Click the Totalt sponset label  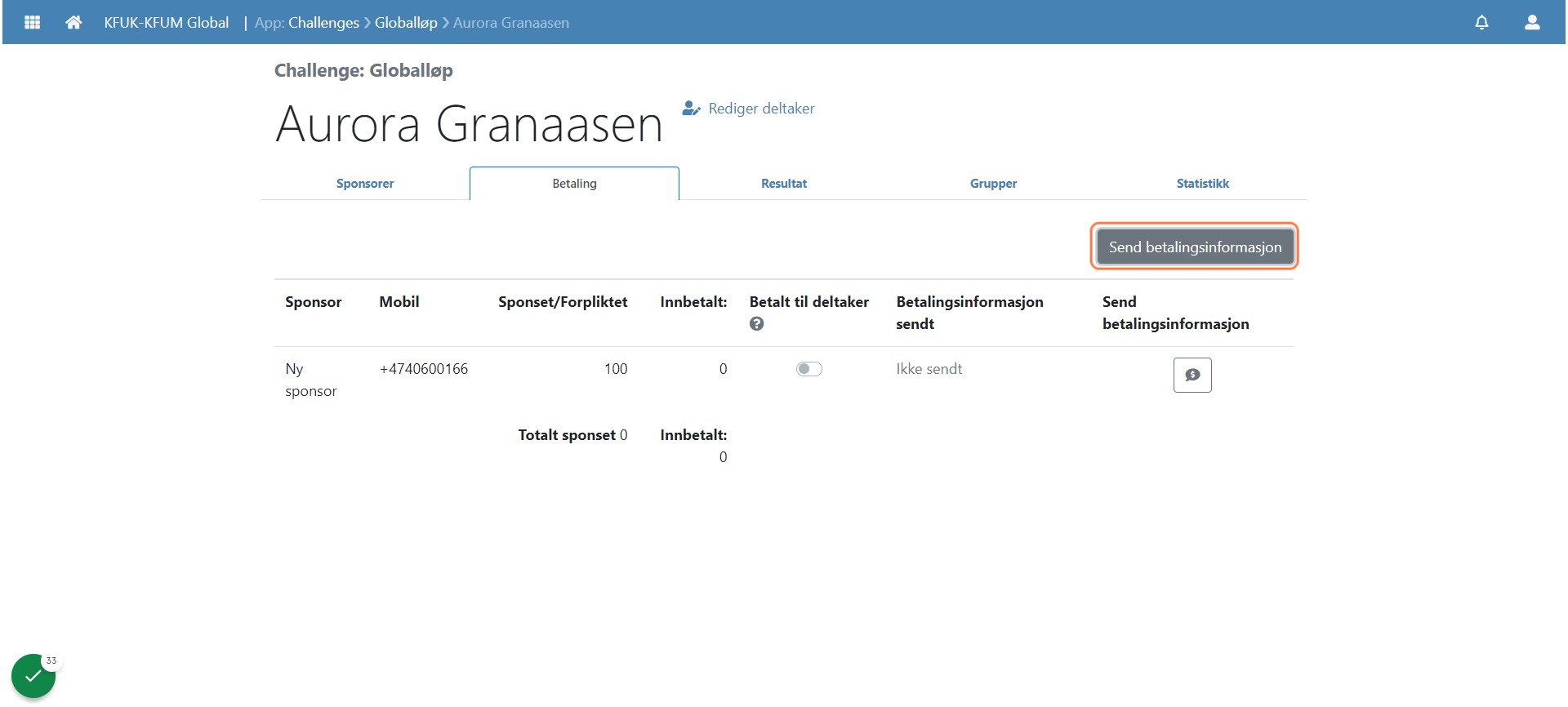click(x=567, y=435)
